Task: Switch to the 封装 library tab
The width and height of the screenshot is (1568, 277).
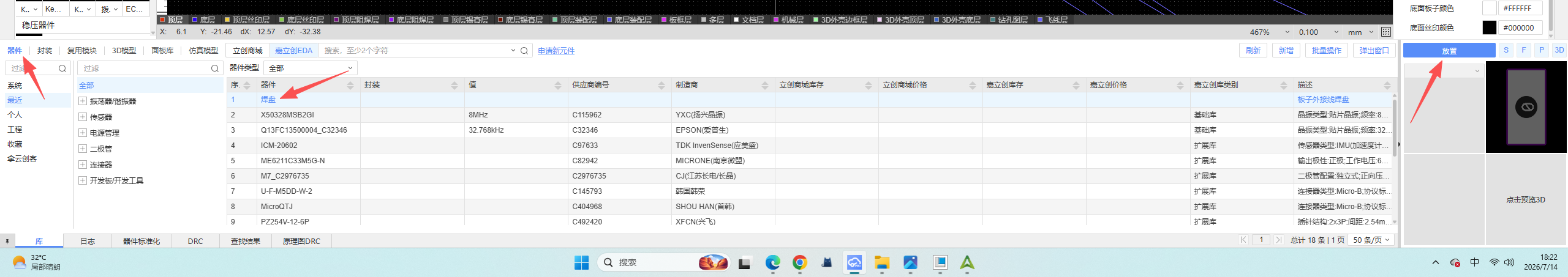Action: point(45,51)
